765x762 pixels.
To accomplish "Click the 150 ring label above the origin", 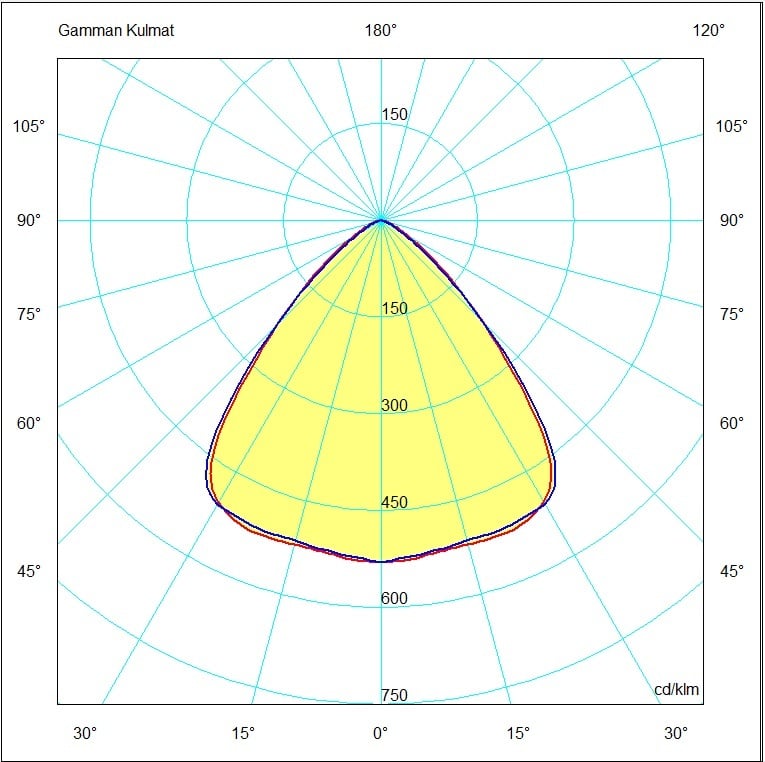I will 394,115.
